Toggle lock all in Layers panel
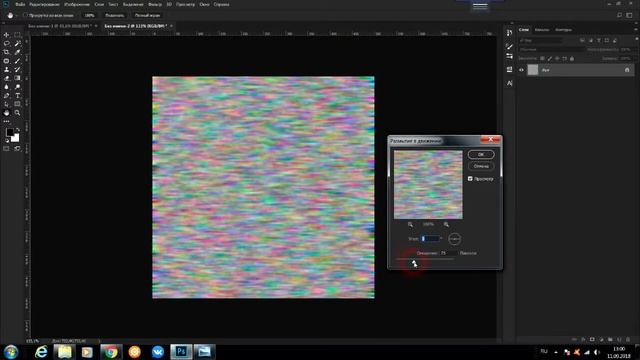The height and width of the screenshot is (360, 640). (572, 59)
